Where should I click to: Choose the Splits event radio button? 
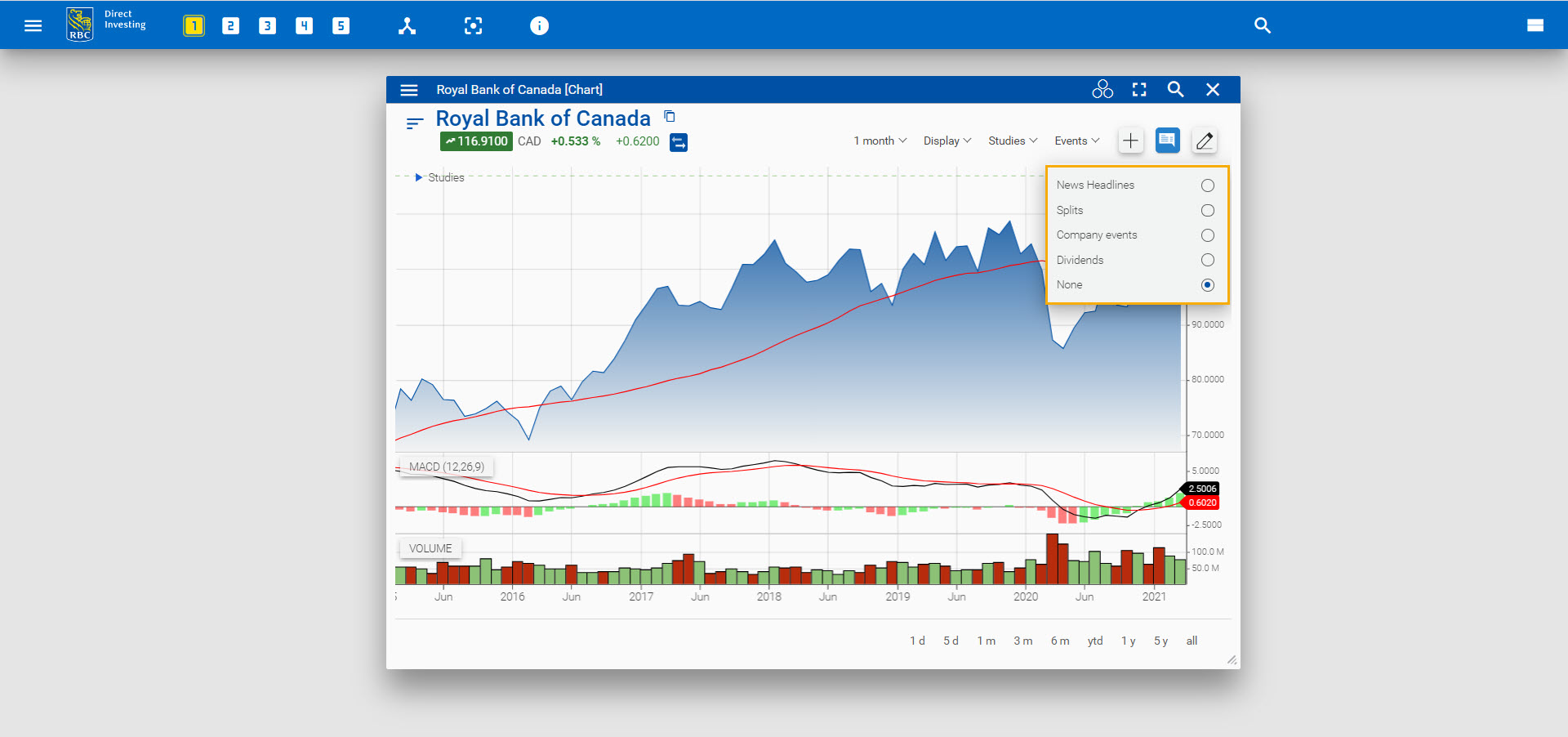click(x=1207, y=211)
